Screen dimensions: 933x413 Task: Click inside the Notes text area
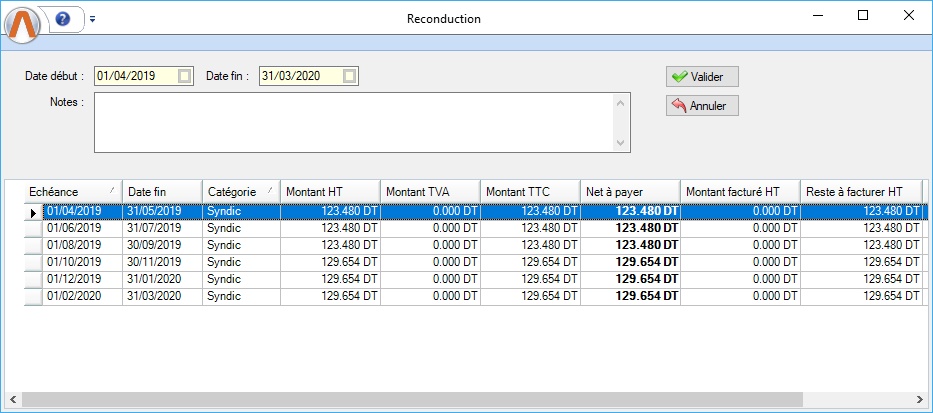point(355,123)
